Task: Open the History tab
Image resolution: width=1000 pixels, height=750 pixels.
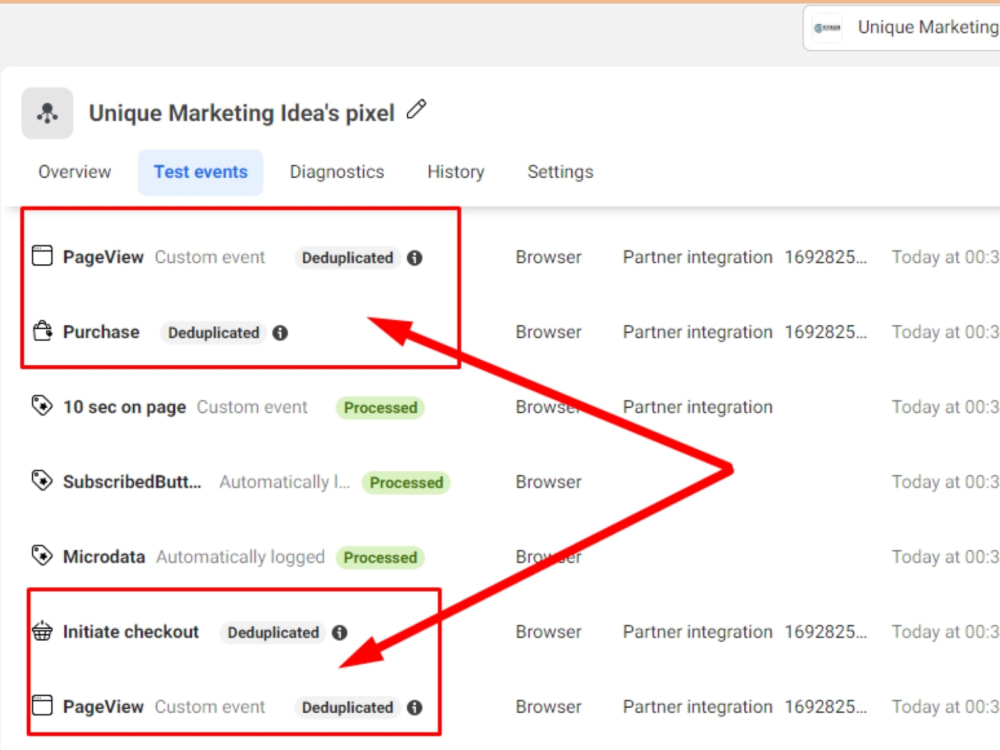Action: [455, 171]
